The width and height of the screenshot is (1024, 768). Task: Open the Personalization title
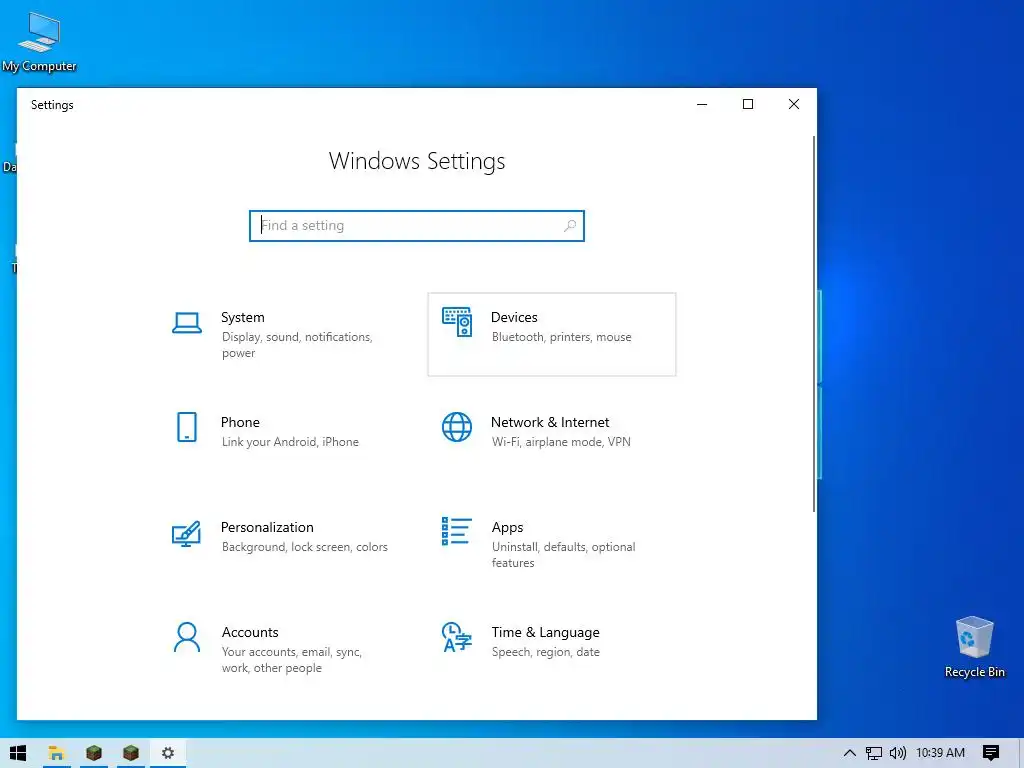267,528
